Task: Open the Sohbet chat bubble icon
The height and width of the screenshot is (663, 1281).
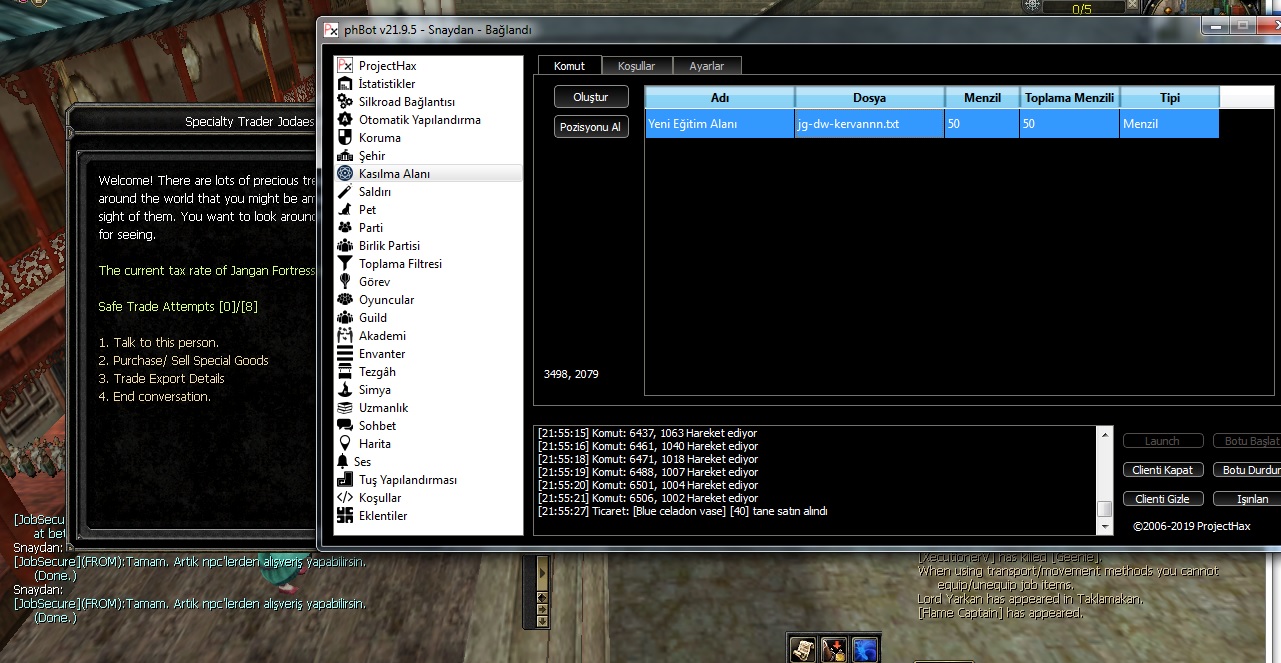Action: 345,426
